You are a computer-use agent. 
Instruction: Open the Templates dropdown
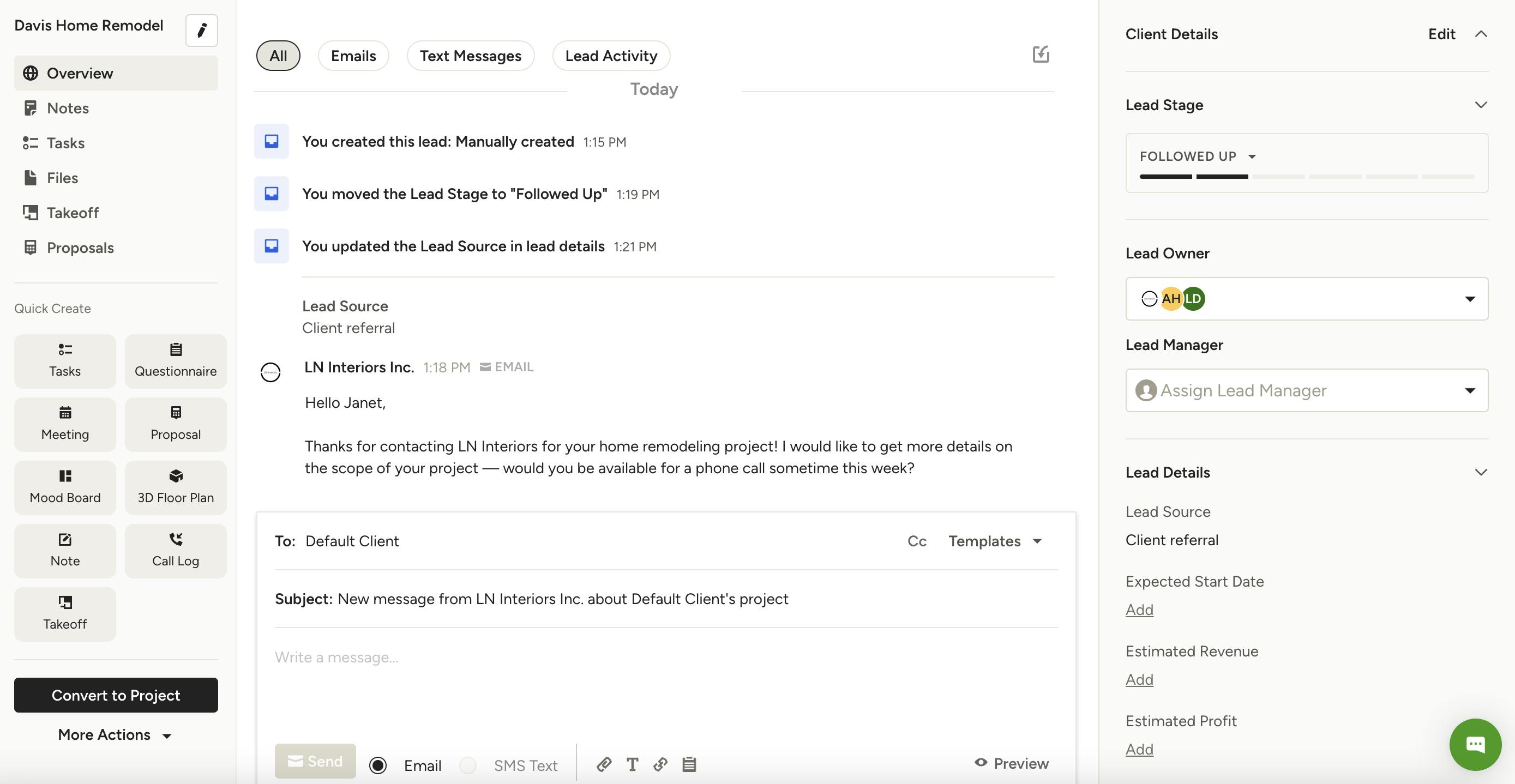click(x=995, y=541)
